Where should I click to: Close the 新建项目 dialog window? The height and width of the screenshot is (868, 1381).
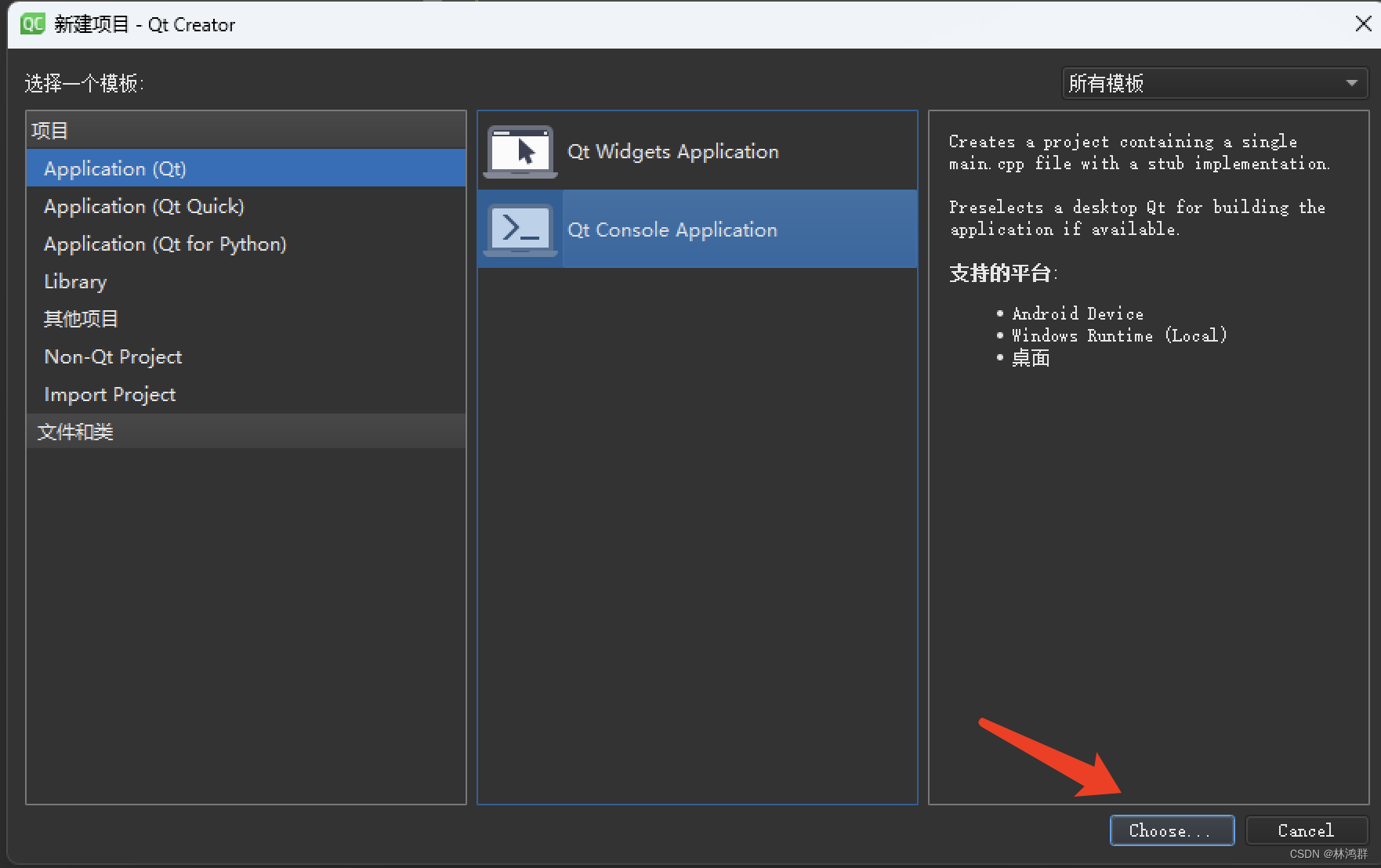click(1363, 24)
